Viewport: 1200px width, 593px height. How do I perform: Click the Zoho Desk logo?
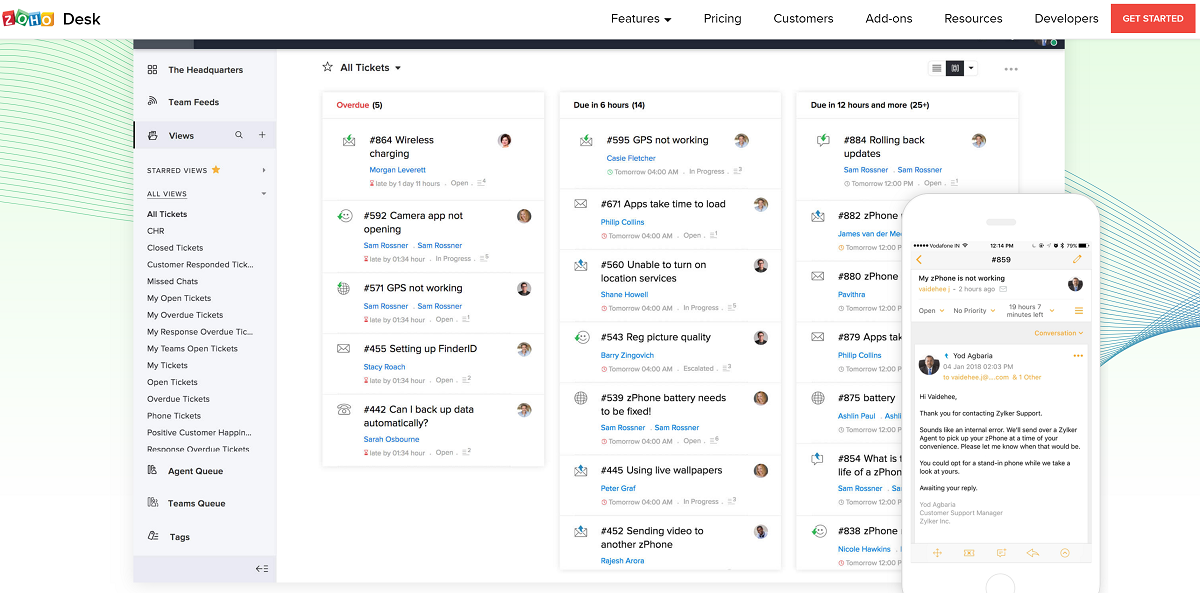coord(52,19)
